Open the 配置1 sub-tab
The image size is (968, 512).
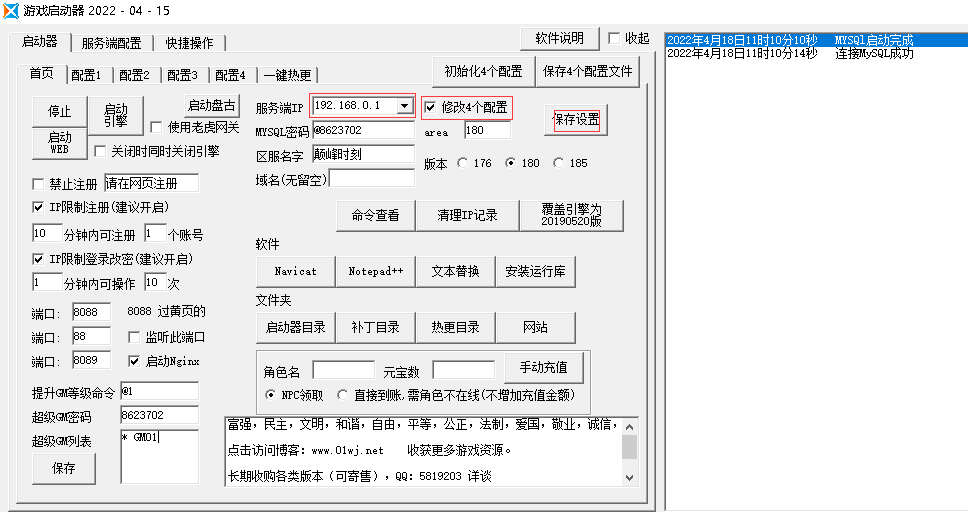tap(86, 75)
